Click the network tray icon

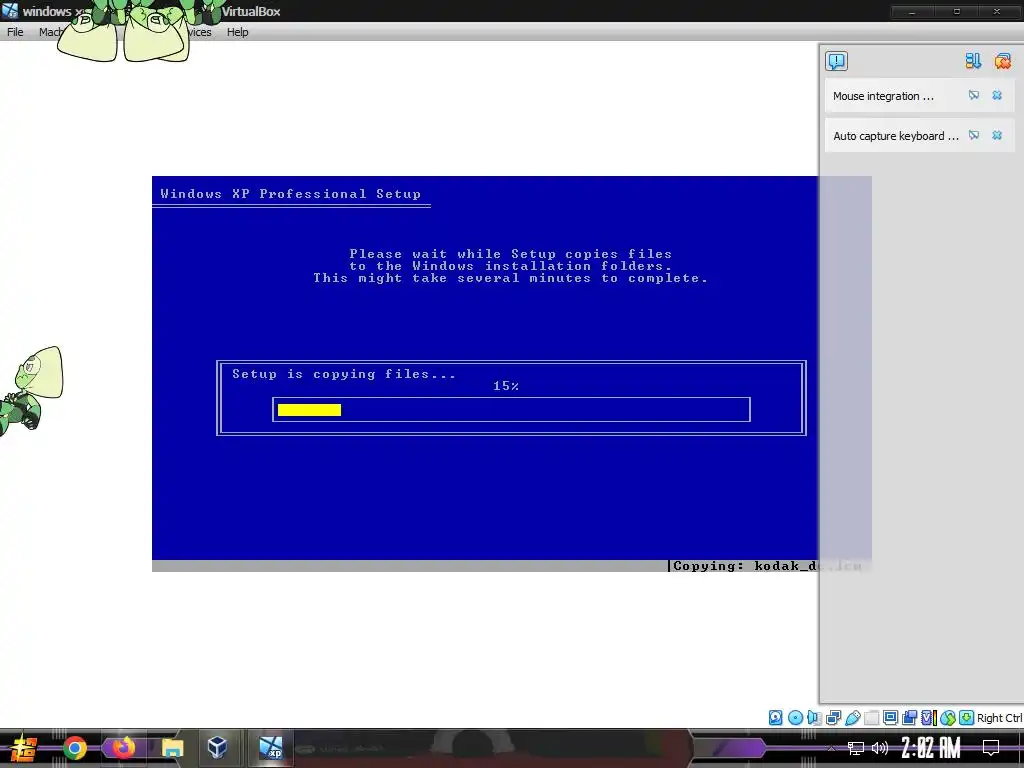(856, 748)
